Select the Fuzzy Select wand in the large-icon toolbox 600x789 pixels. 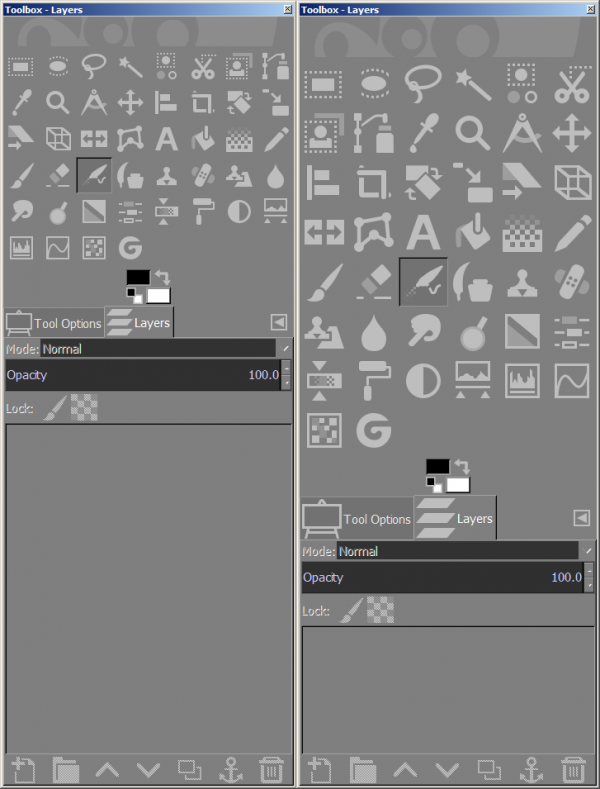(x=473, y=84)
